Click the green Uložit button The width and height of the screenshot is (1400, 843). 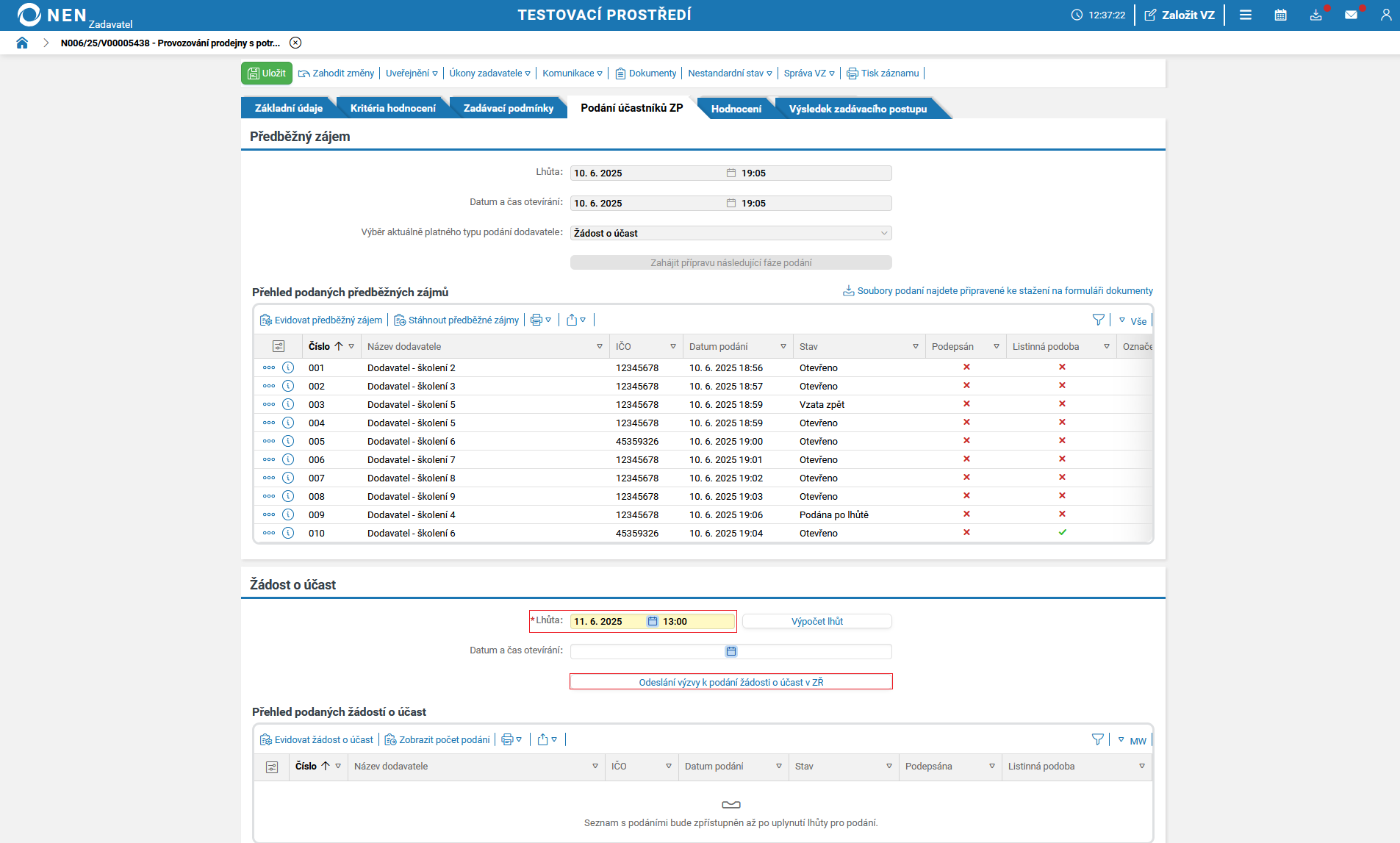click(x=267, y=73)
